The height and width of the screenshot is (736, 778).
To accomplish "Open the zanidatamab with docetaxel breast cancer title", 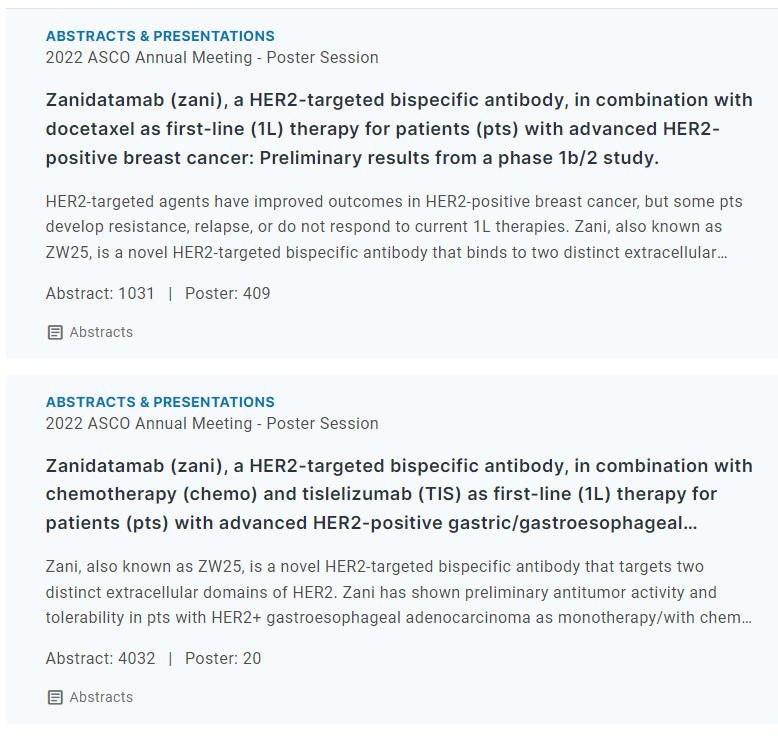I will tap(399, 129).
